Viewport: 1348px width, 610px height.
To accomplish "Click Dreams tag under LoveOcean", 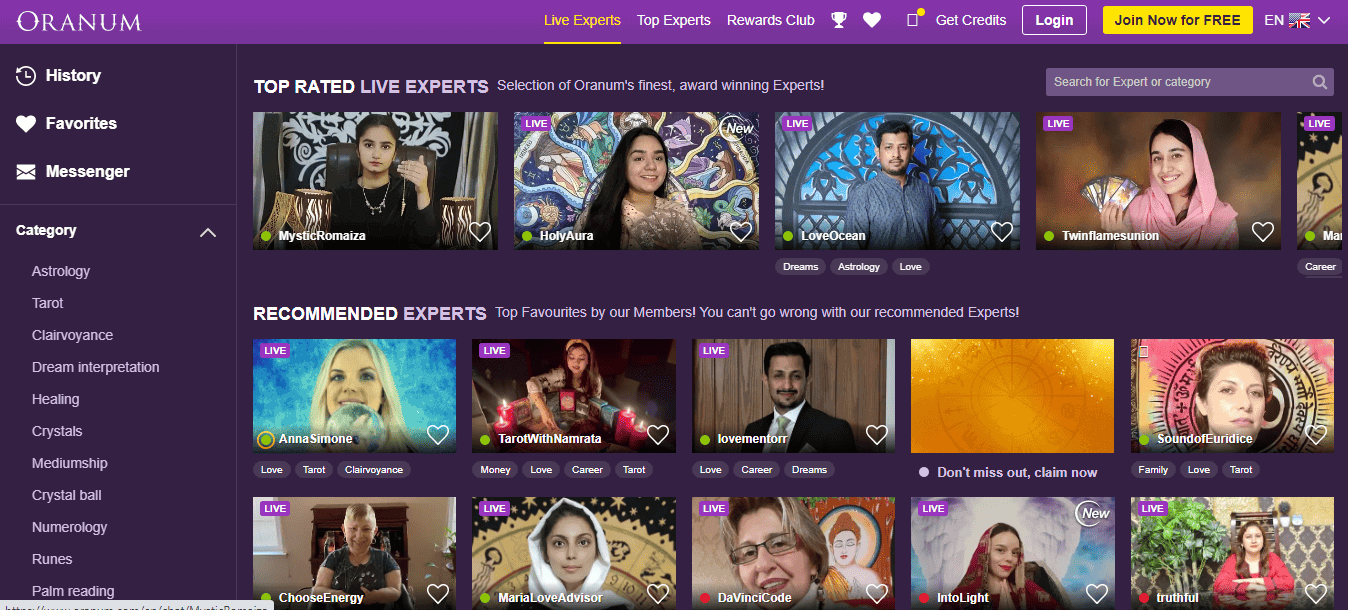I will tap(801, 266).
